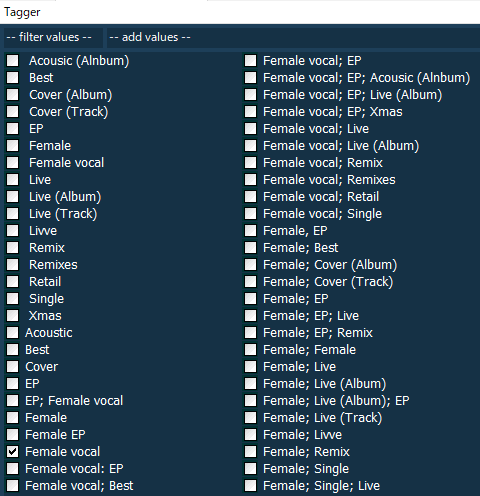Tick the 'Female vocal; Remixes' checkbox

pyautogui.click(x=250, y=179)
